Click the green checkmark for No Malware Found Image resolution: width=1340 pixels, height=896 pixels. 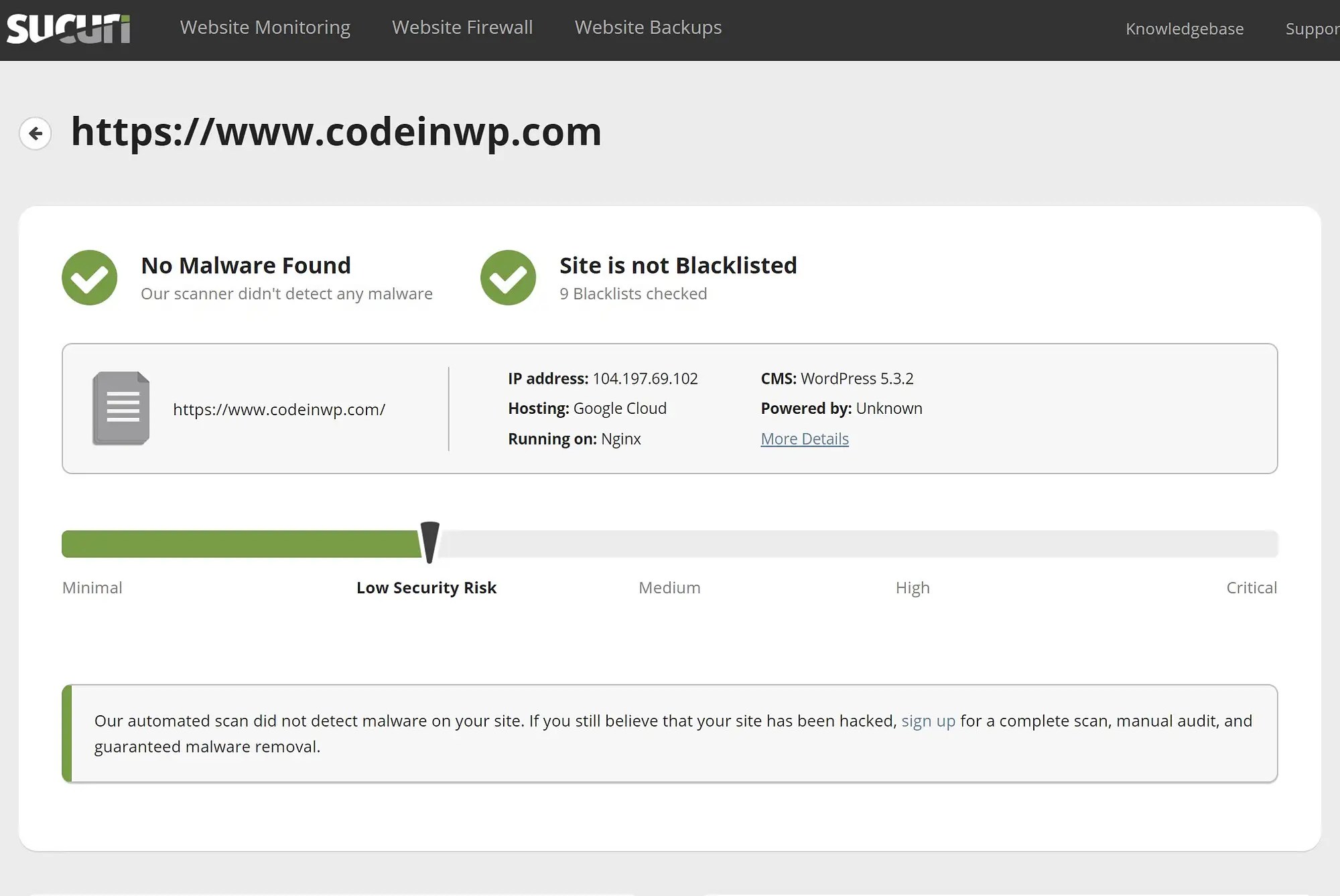pyautogui.click(x=89, y=277)
